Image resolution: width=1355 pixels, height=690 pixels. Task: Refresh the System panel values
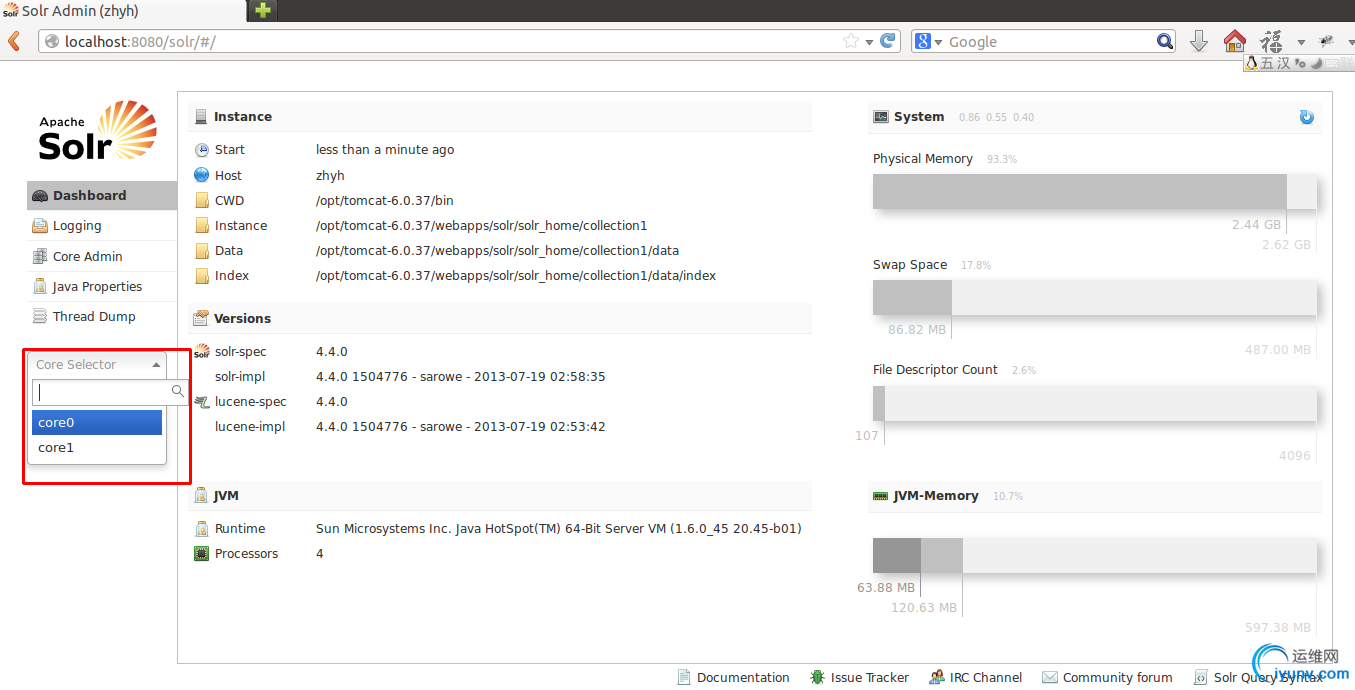[1306, 117]
